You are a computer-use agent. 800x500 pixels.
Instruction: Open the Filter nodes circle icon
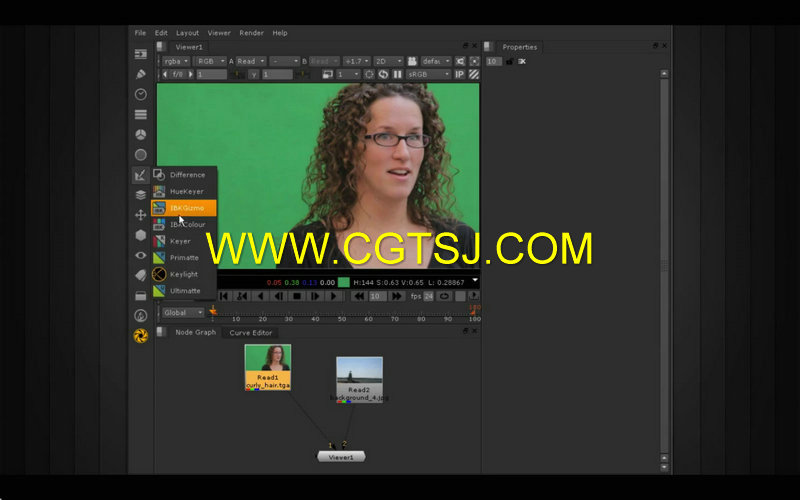pyautogui.click(x=140, y=155)
